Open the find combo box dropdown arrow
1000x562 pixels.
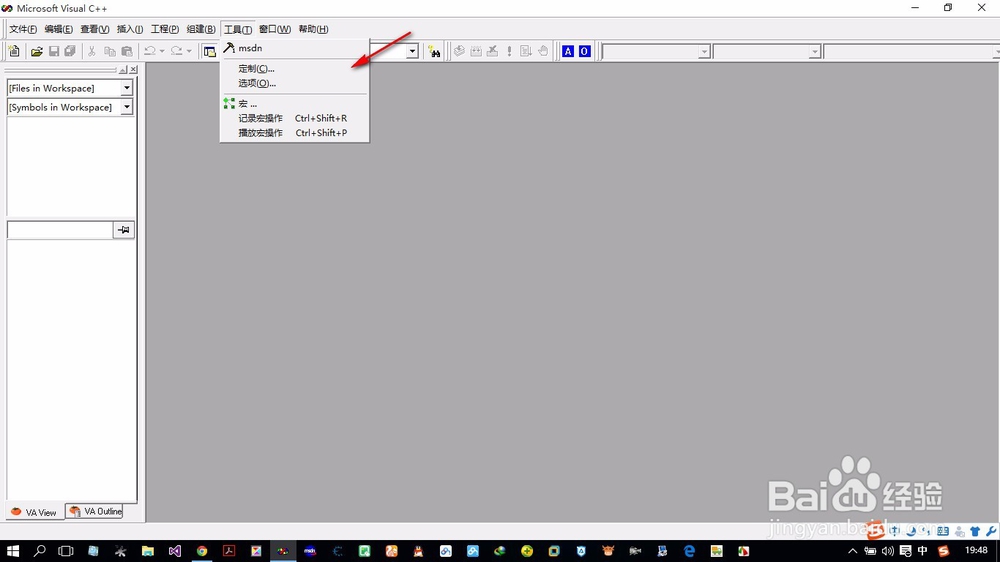(413, 51)
